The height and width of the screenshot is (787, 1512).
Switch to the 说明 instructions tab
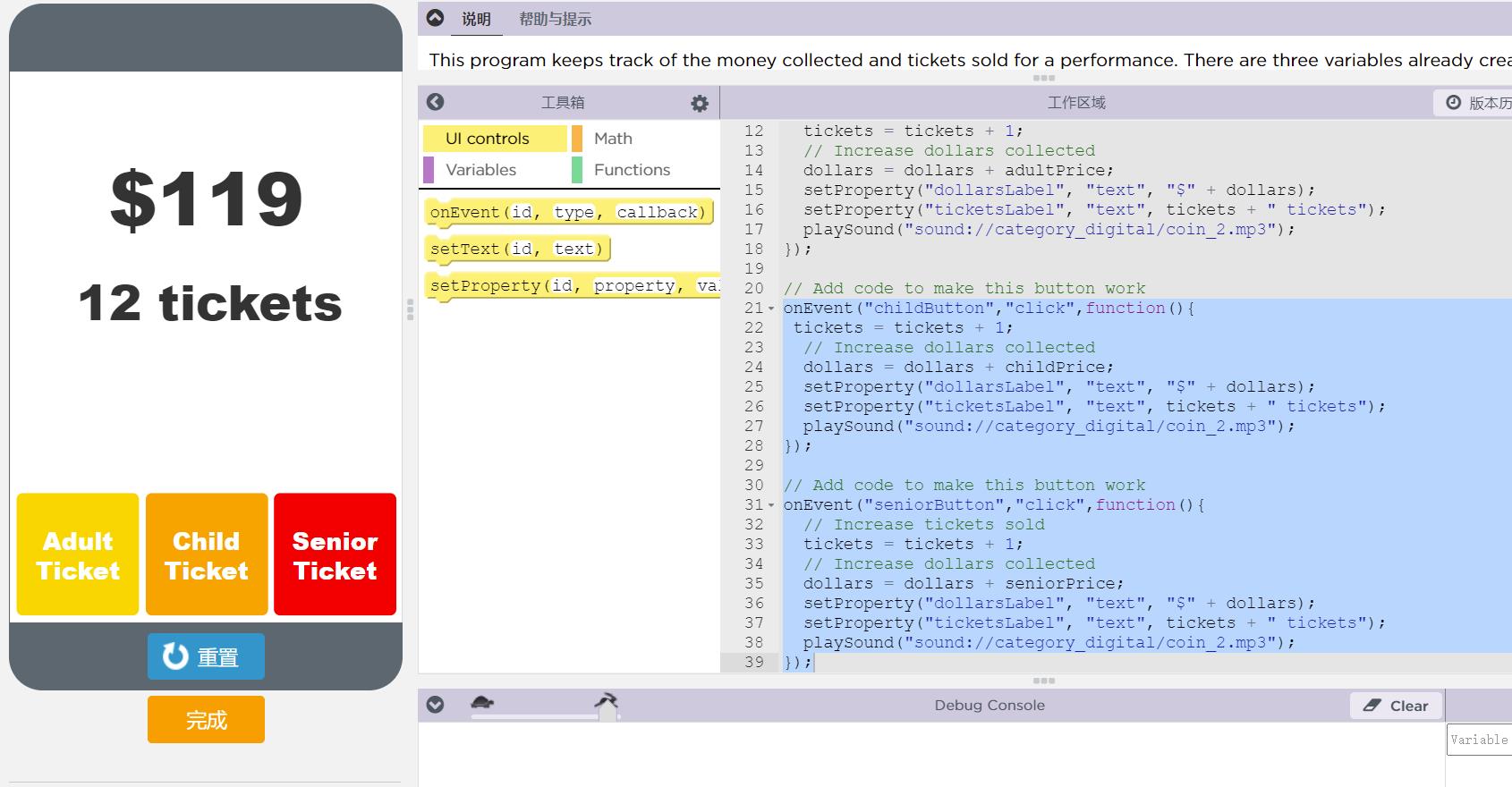click(x=476, y=19)
